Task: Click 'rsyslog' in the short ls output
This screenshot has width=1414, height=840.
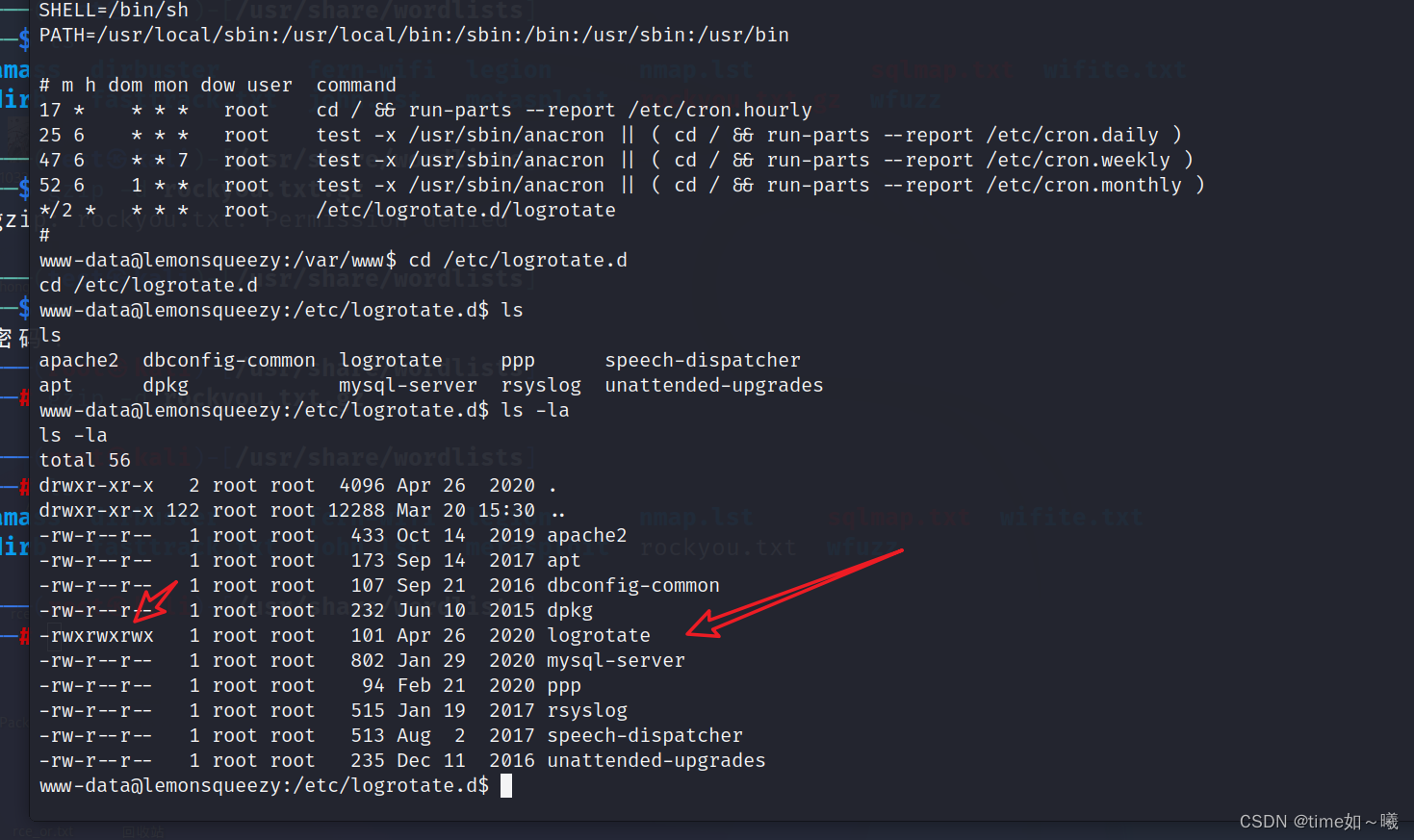Action: (x=541, y=386)
